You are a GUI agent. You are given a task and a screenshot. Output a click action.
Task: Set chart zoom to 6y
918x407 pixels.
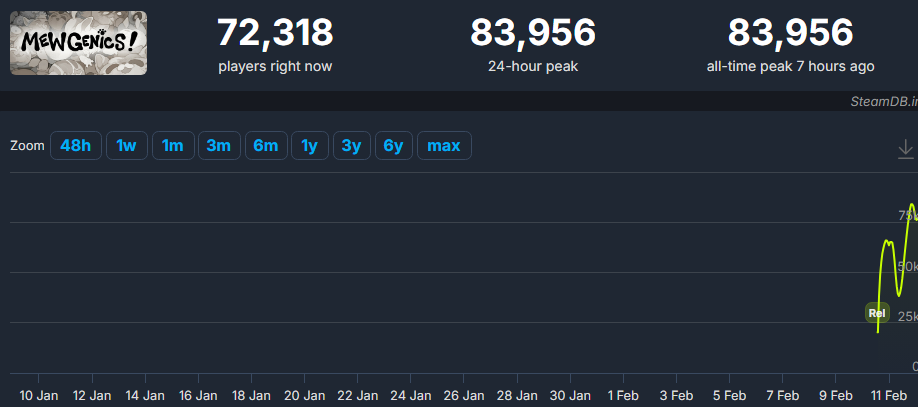click(393, 145)
